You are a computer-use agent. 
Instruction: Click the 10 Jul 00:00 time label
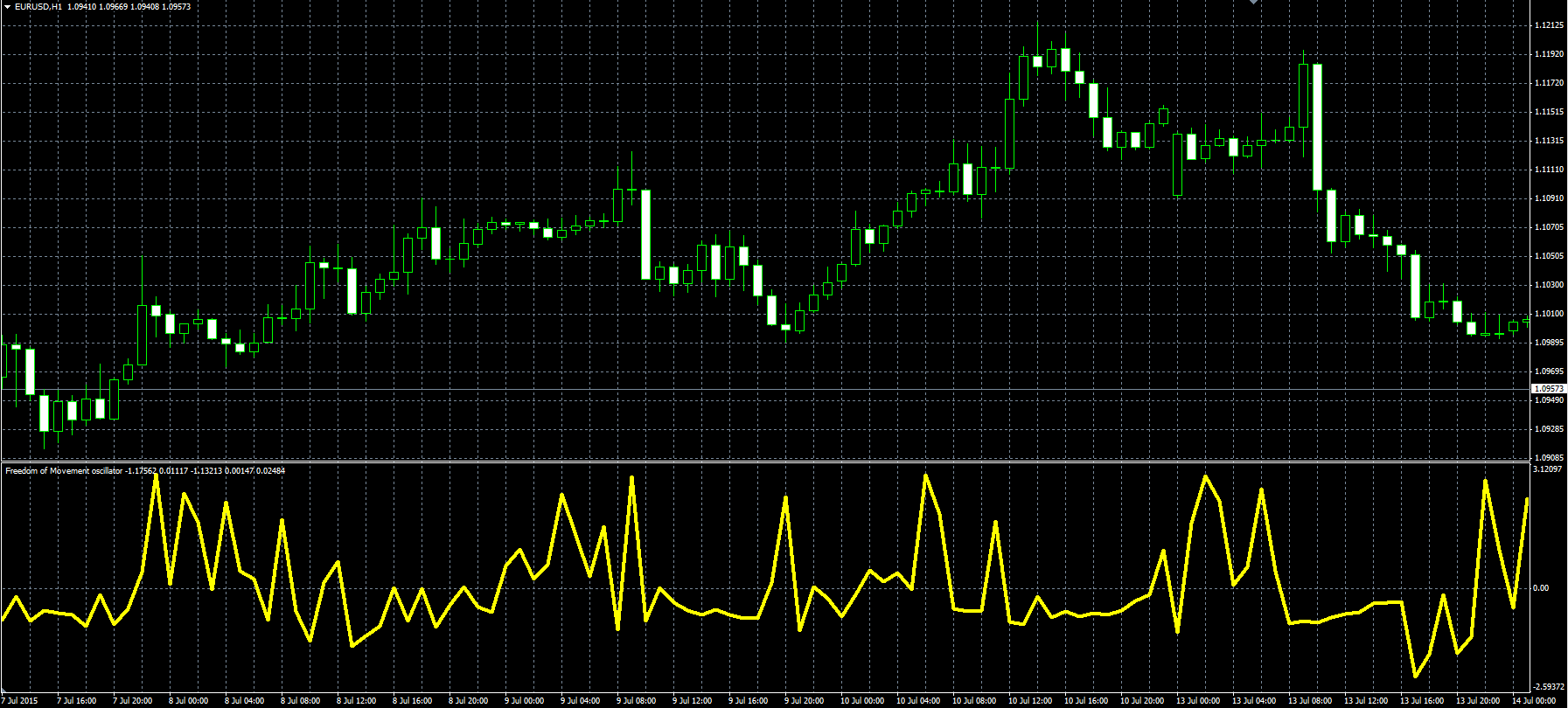[x=863, y=701]
